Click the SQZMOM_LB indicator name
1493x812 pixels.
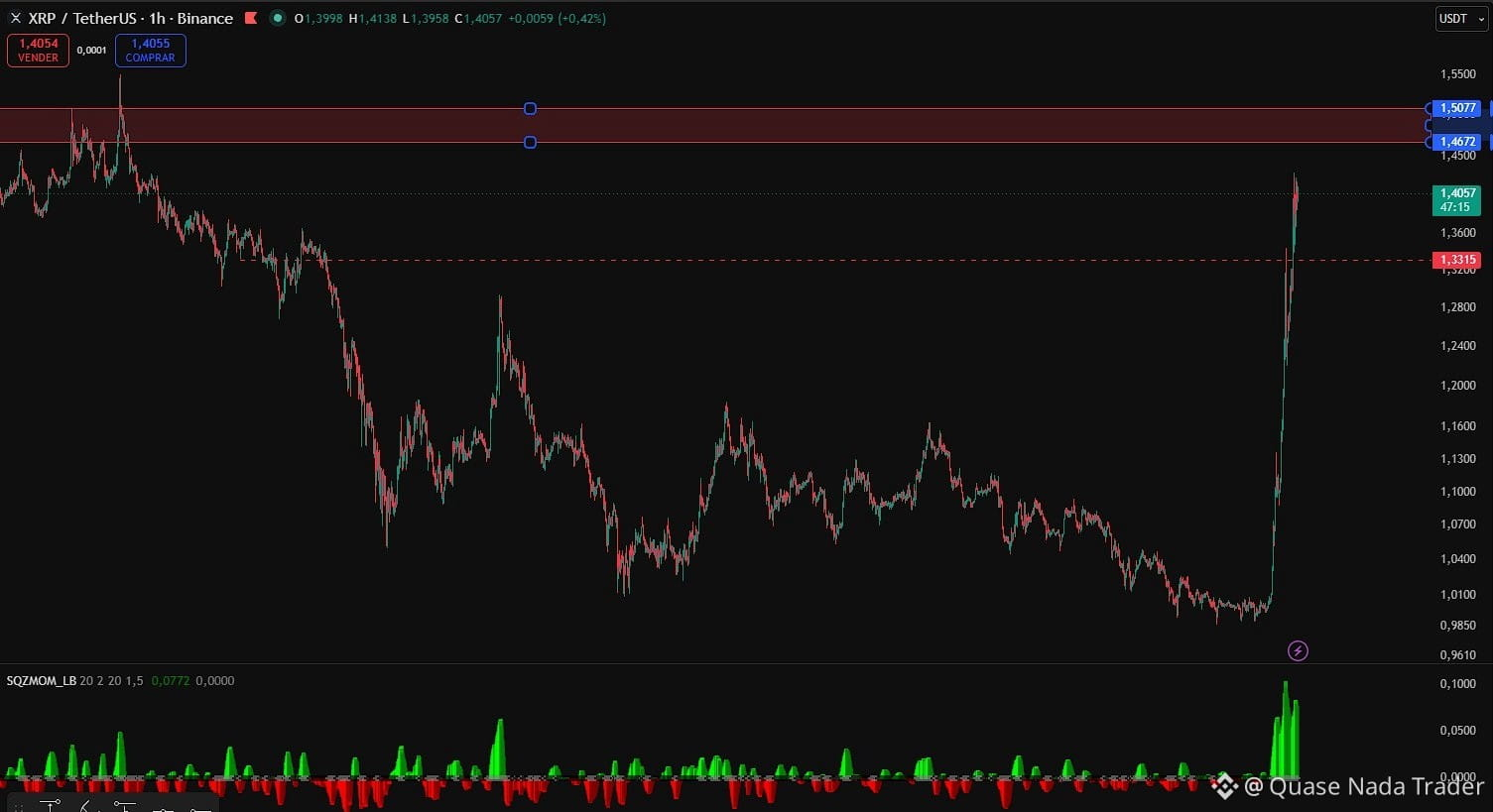tap(42, 681)
